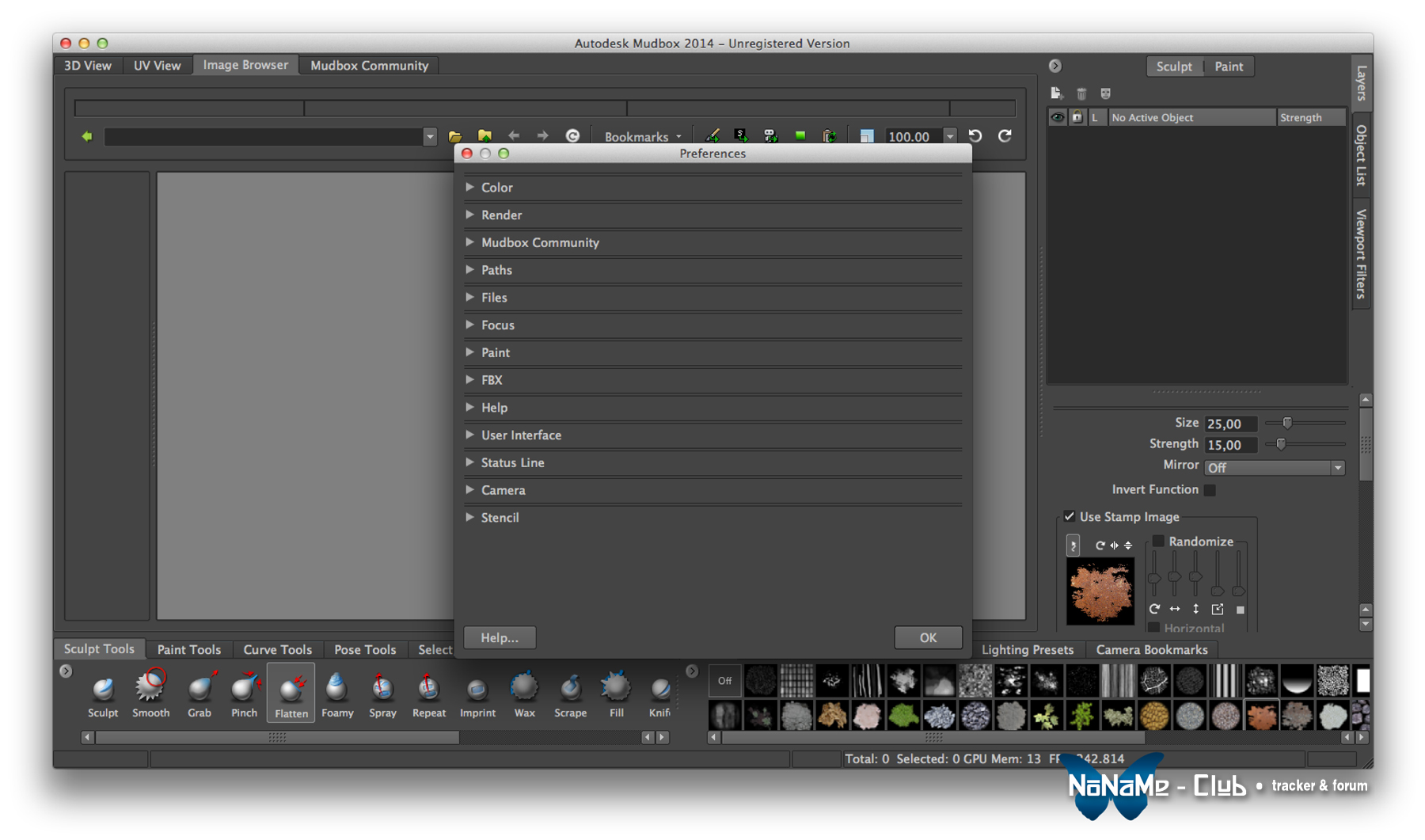Viewport: 1425px width, 840px height.
Task: Adjust the Size slider
Action: pos(1287,423)
